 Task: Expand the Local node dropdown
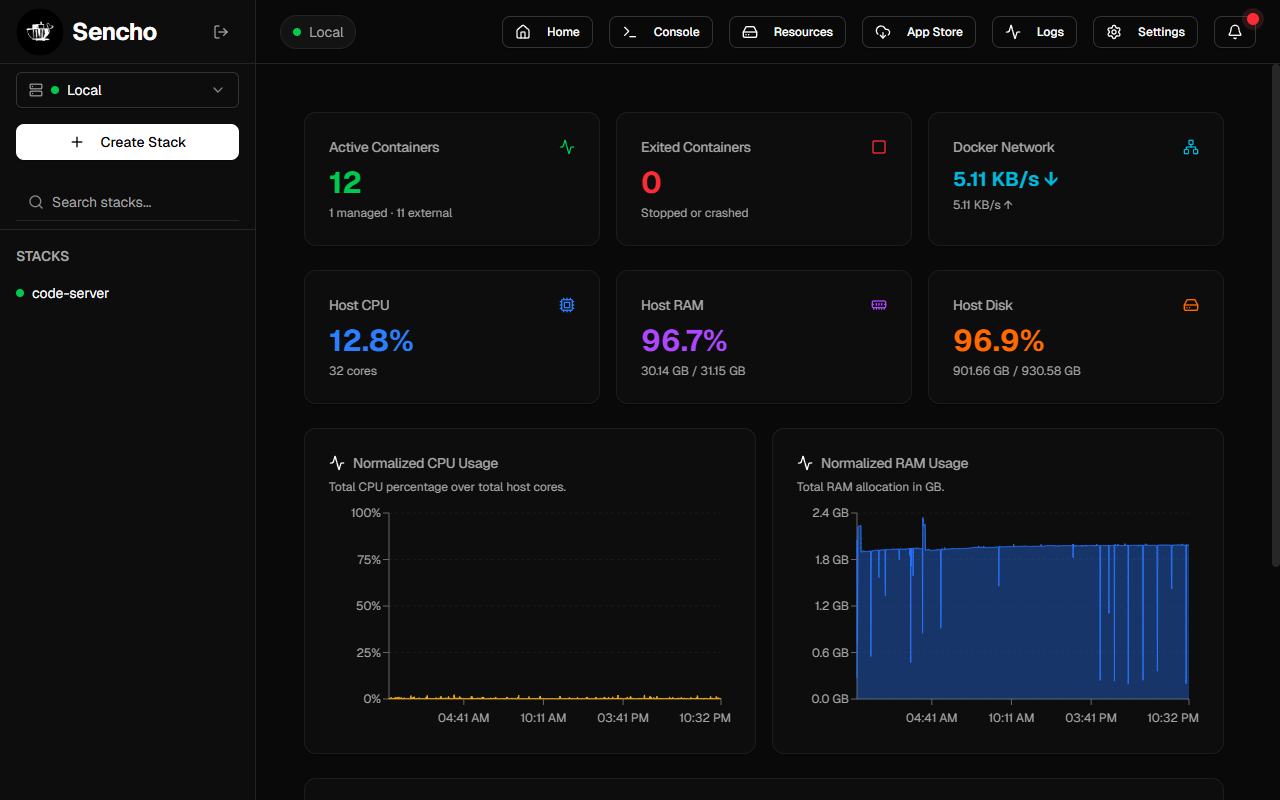pyautogui.click(x=127, y=90)
